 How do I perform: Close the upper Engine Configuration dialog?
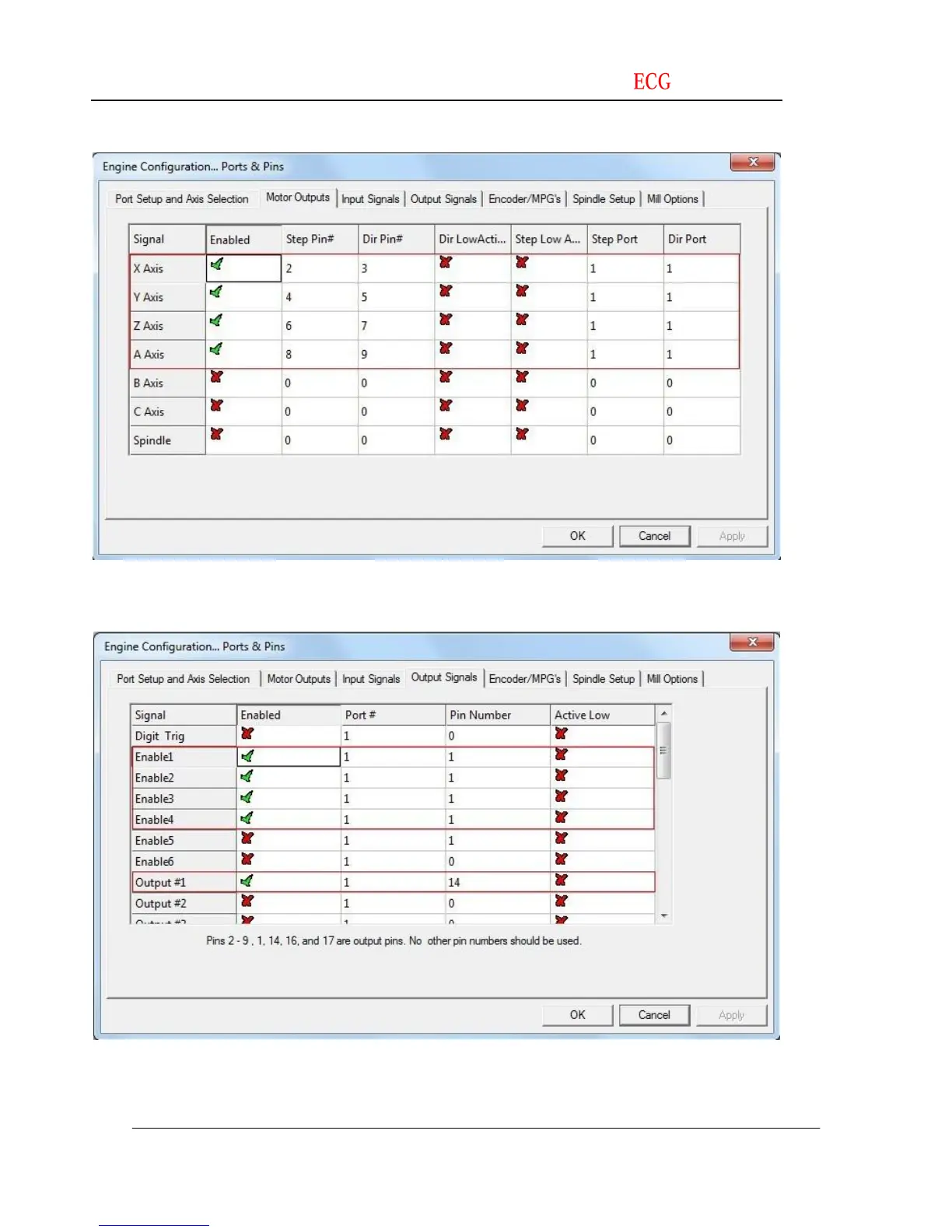point(752,162)
